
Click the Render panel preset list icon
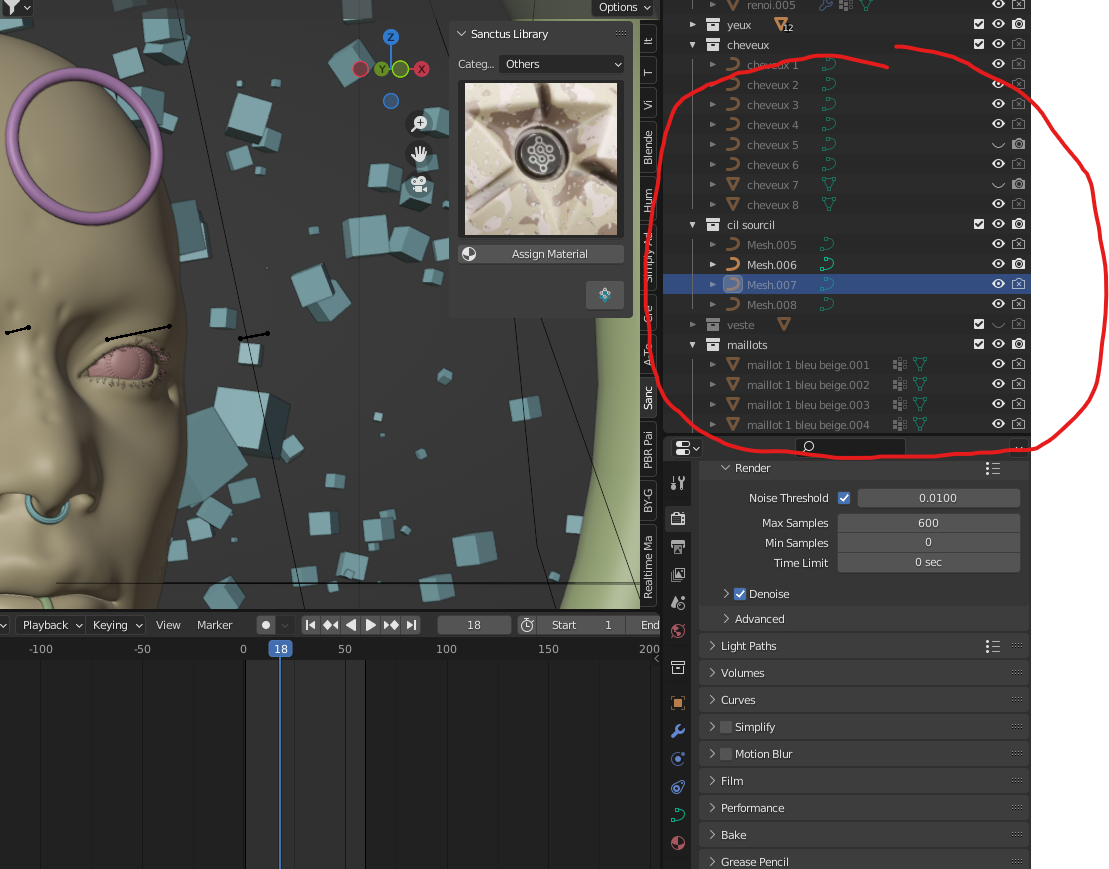(992, 469)
